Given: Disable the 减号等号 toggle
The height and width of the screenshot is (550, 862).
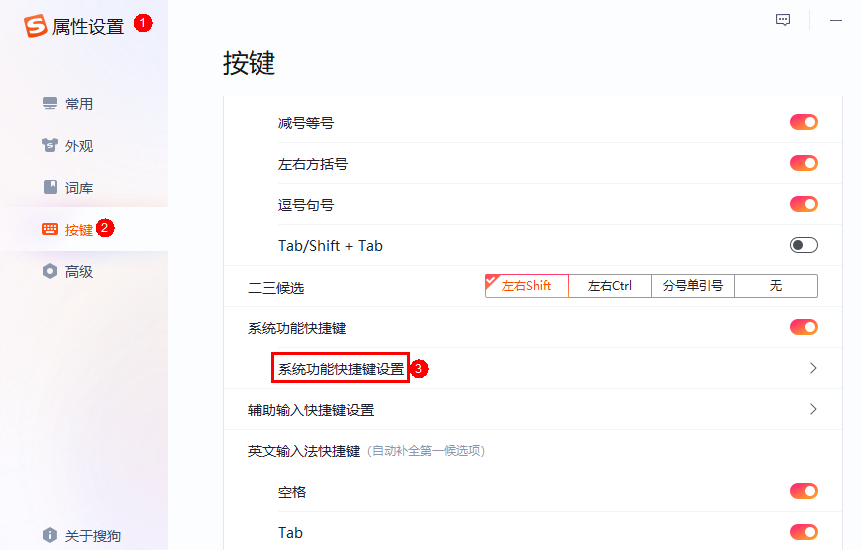Looking at the screenshot, I should [x=803, y=122].
